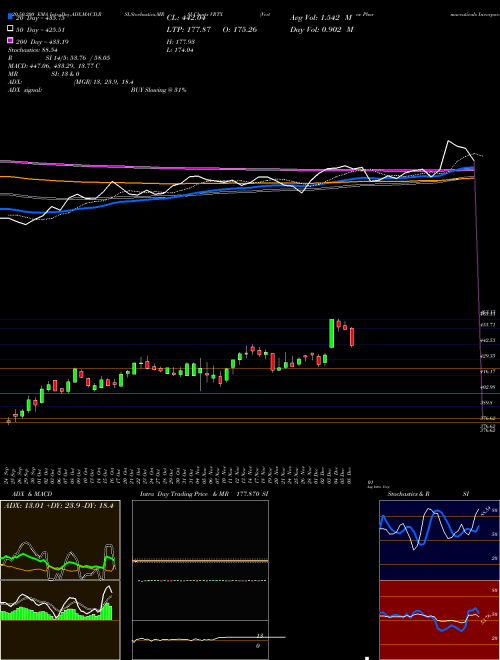Image resolution: width=500 pixels, height=660 pixels.
Task: Click the 429.33 price axis label
Action: (x=488, y=356)
